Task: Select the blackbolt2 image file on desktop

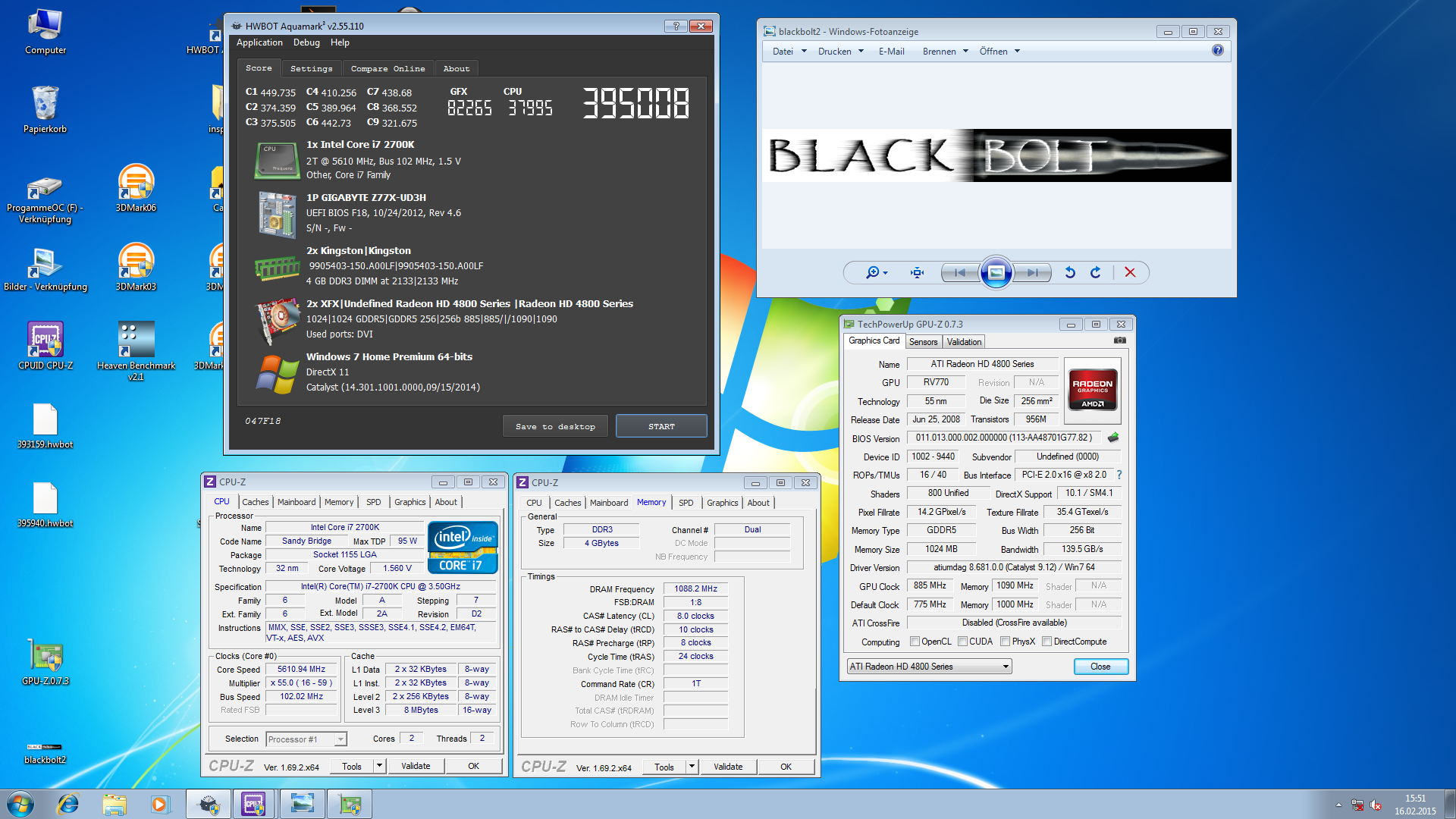Action: (x=45, y=752)
